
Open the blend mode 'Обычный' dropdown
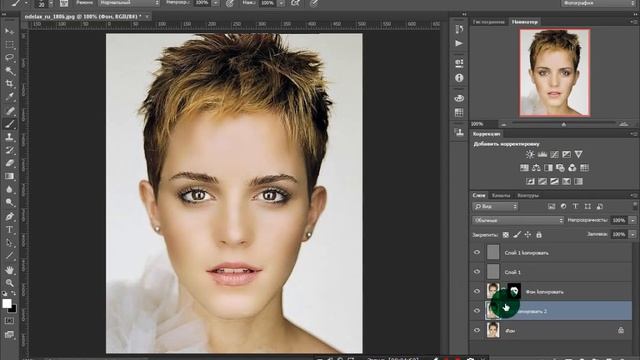point(518,220)
